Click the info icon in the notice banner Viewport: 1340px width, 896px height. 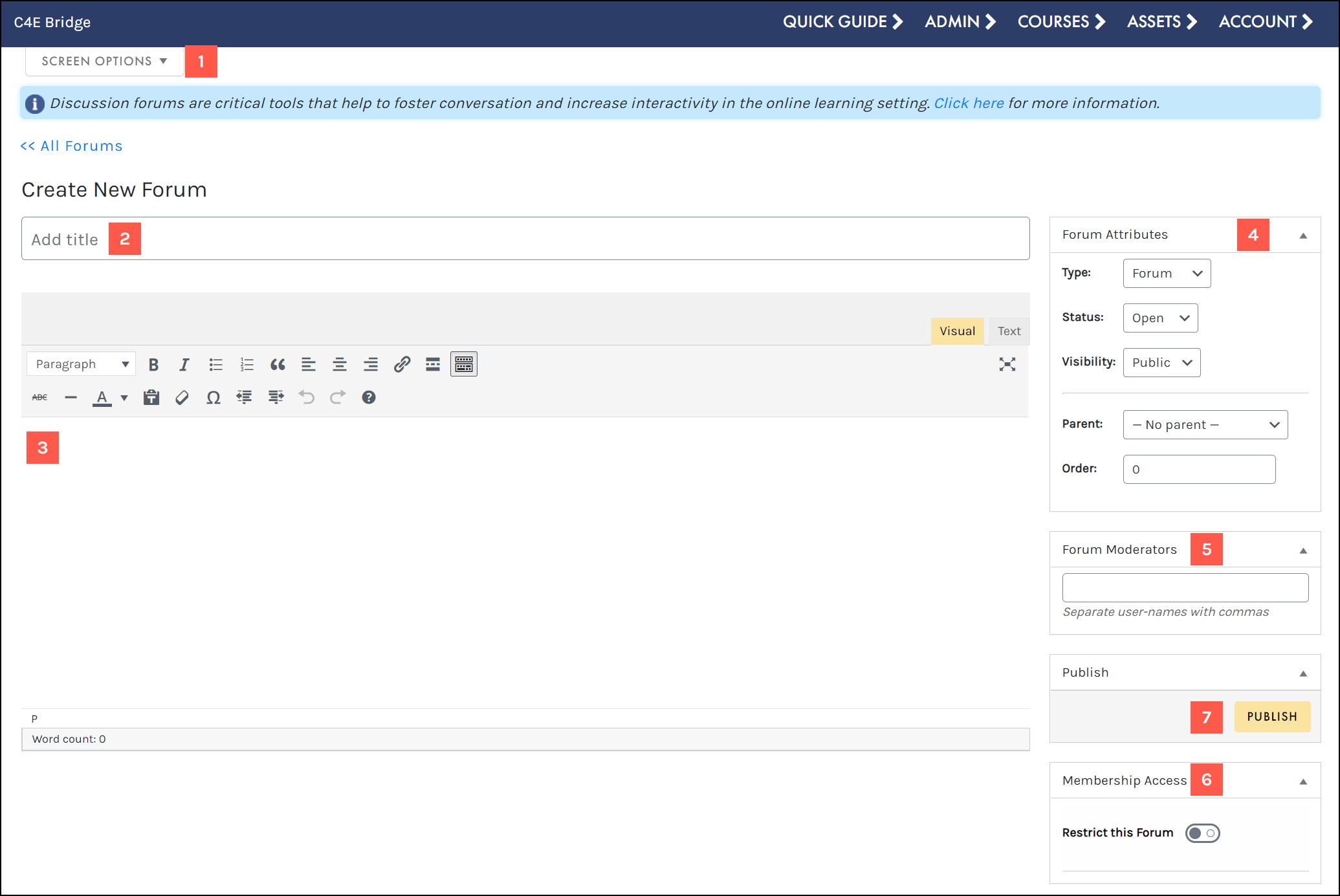[35, 104]
